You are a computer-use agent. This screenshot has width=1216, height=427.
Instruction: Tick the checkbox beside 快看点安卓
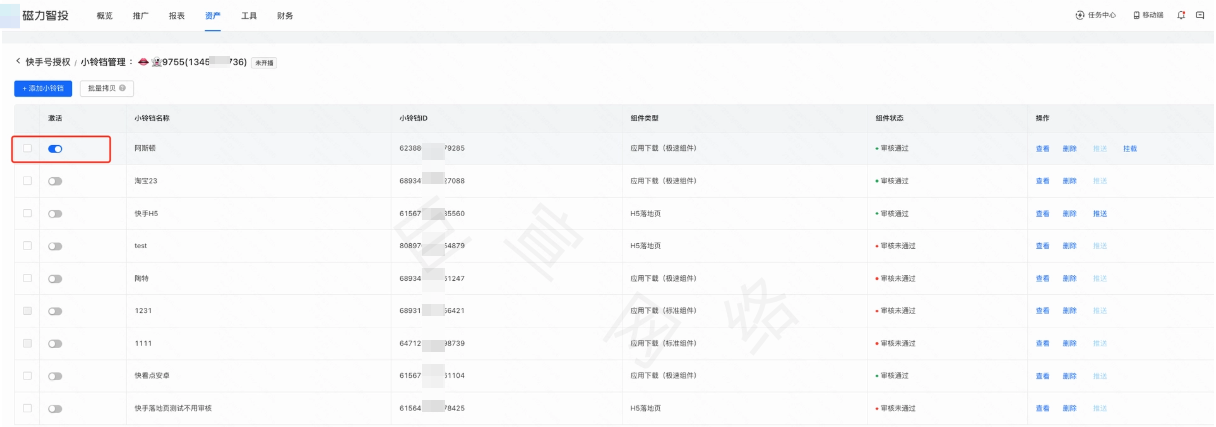tap(27, 376)
